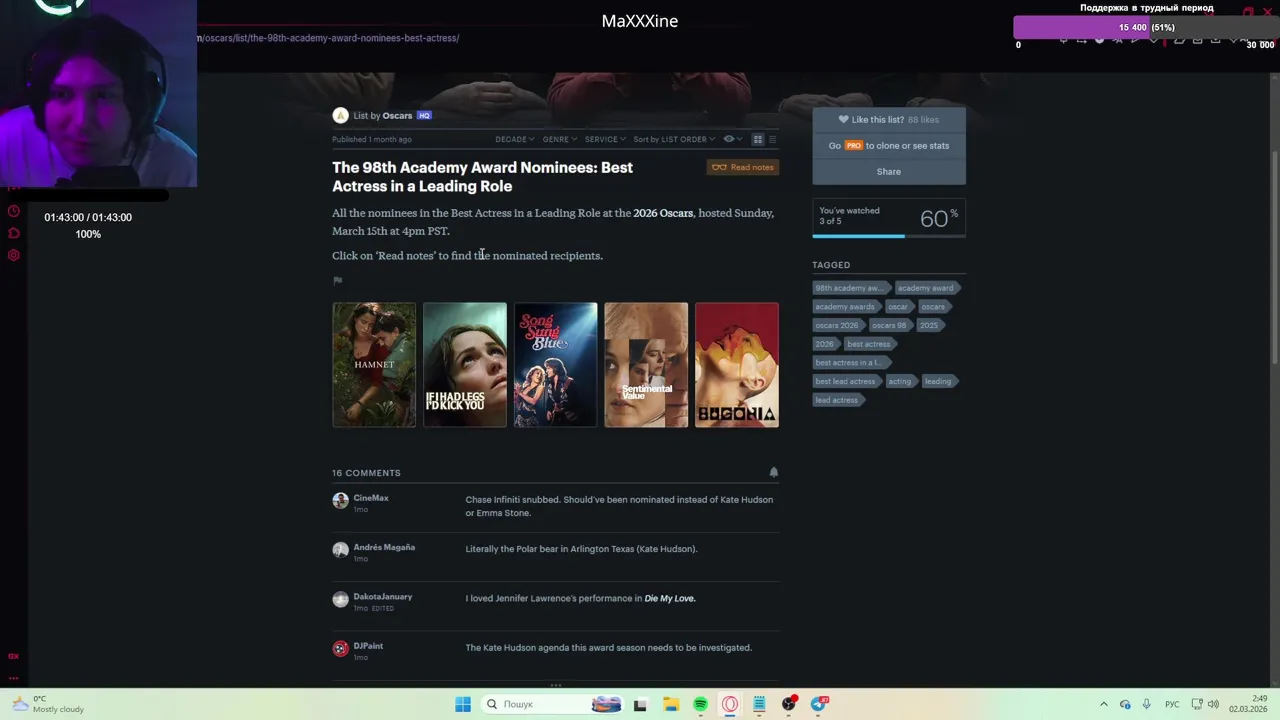Open OBS Studio from the taskbar
This screenshot has height=720, width=1280.
click(x=789, y=704)
